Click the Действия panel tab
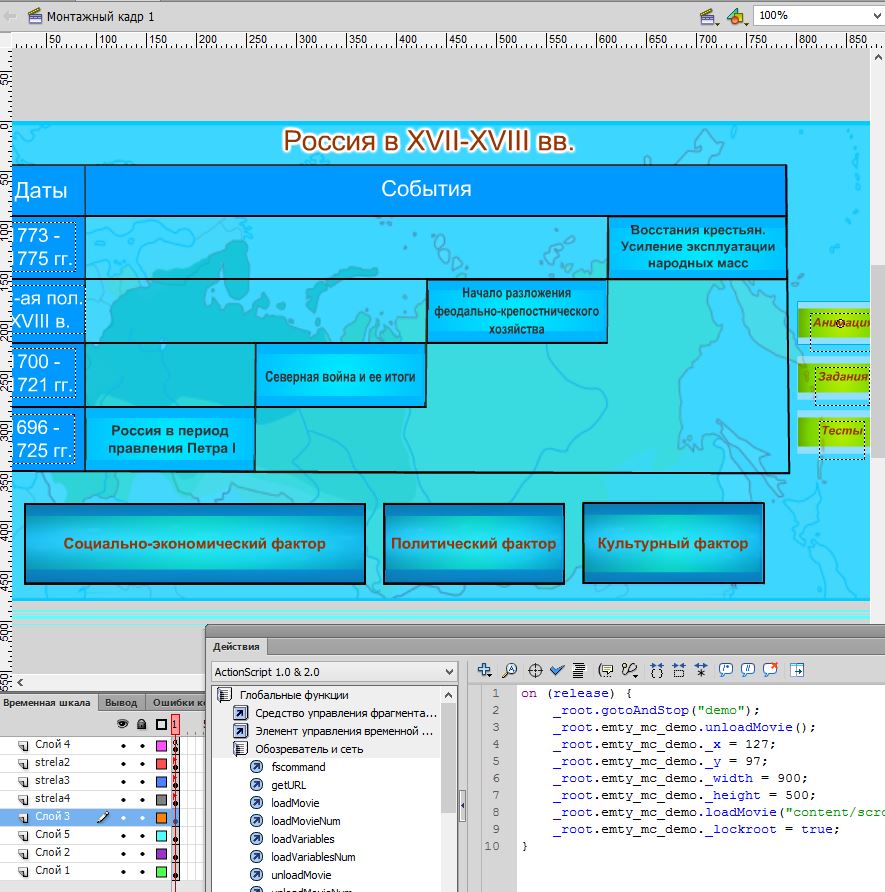The height and width of the screenshot is (892, 885). (x=236, y=647)
